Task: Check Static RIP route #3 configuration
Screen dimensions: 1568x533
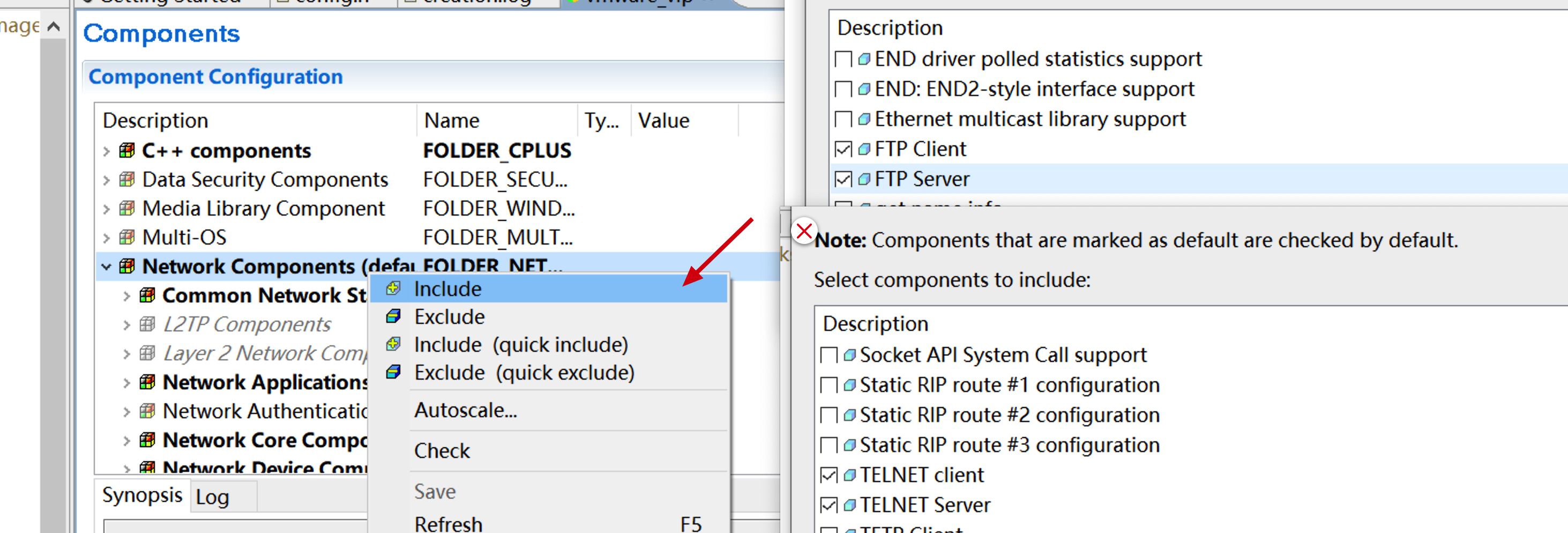Action: click(828, 445)
